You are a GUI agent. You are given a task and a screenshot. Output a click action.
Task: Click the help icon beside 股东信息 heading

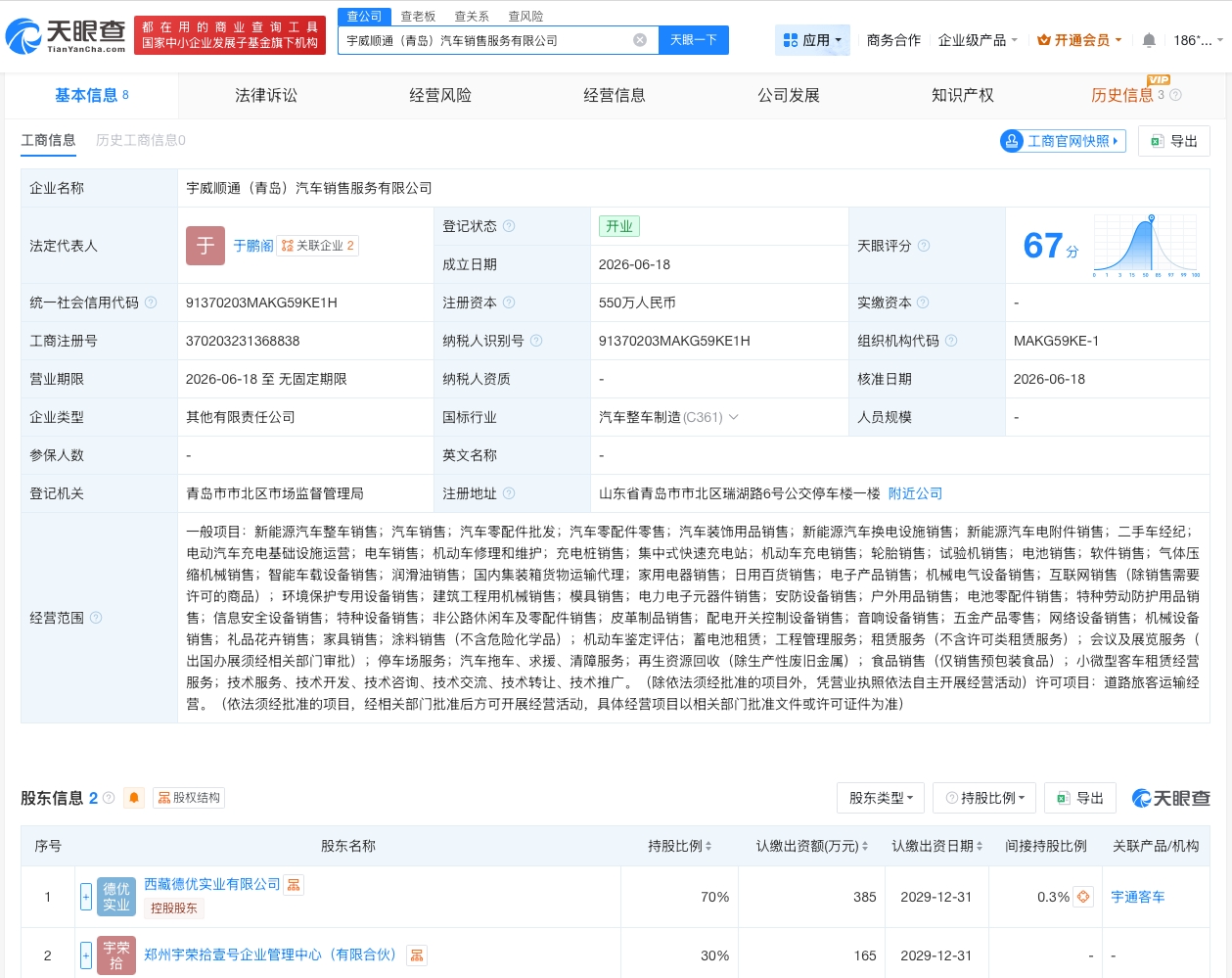coord(109,798)
